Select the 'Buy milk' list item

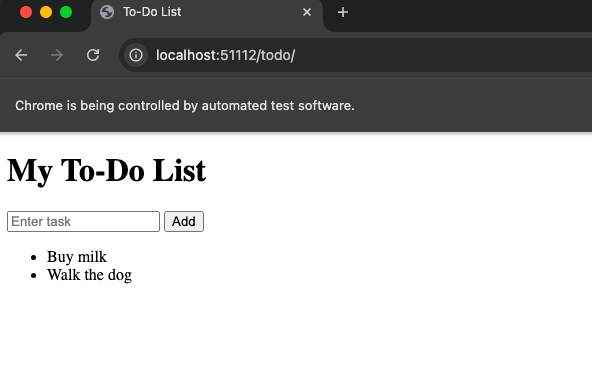[x=77, y=257]
